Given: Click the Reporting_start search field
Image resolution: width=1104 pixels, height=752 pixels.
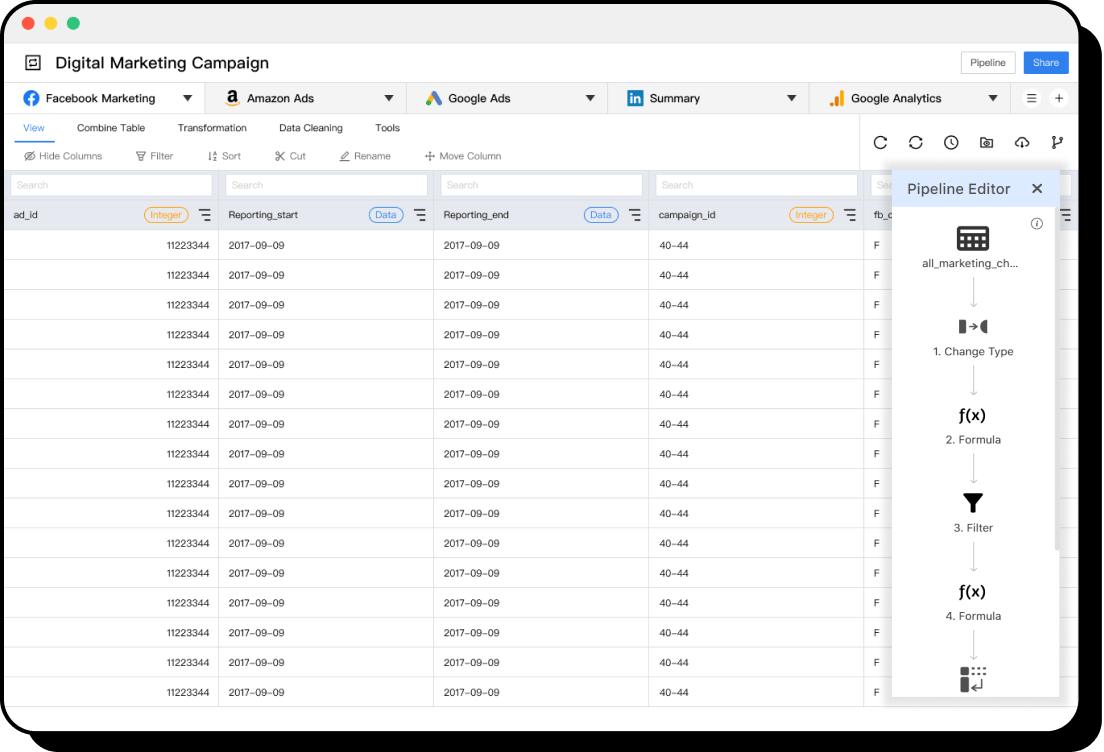Looking at the screenshot, I should [326, 185].
